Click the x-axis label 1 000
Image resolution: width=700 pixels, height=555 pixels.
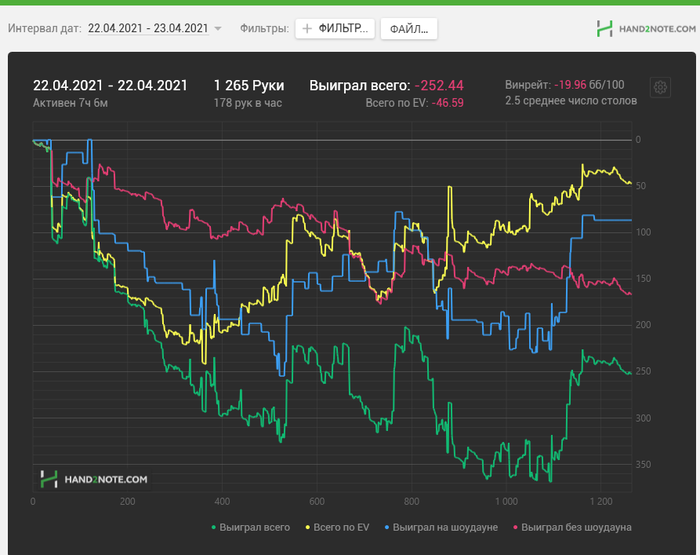point(506,501)
